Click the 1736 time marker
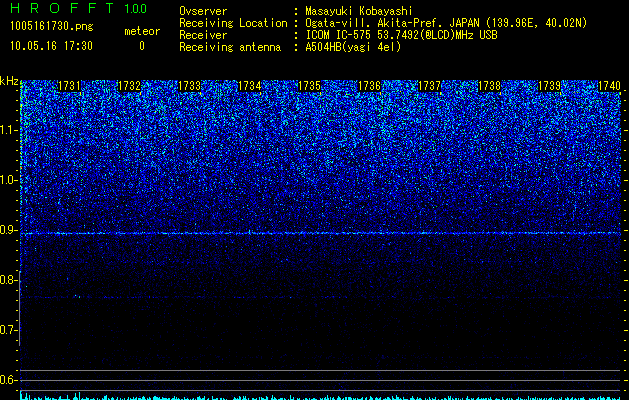The width and height of the screenshot is (629, 400). [369, 86]
